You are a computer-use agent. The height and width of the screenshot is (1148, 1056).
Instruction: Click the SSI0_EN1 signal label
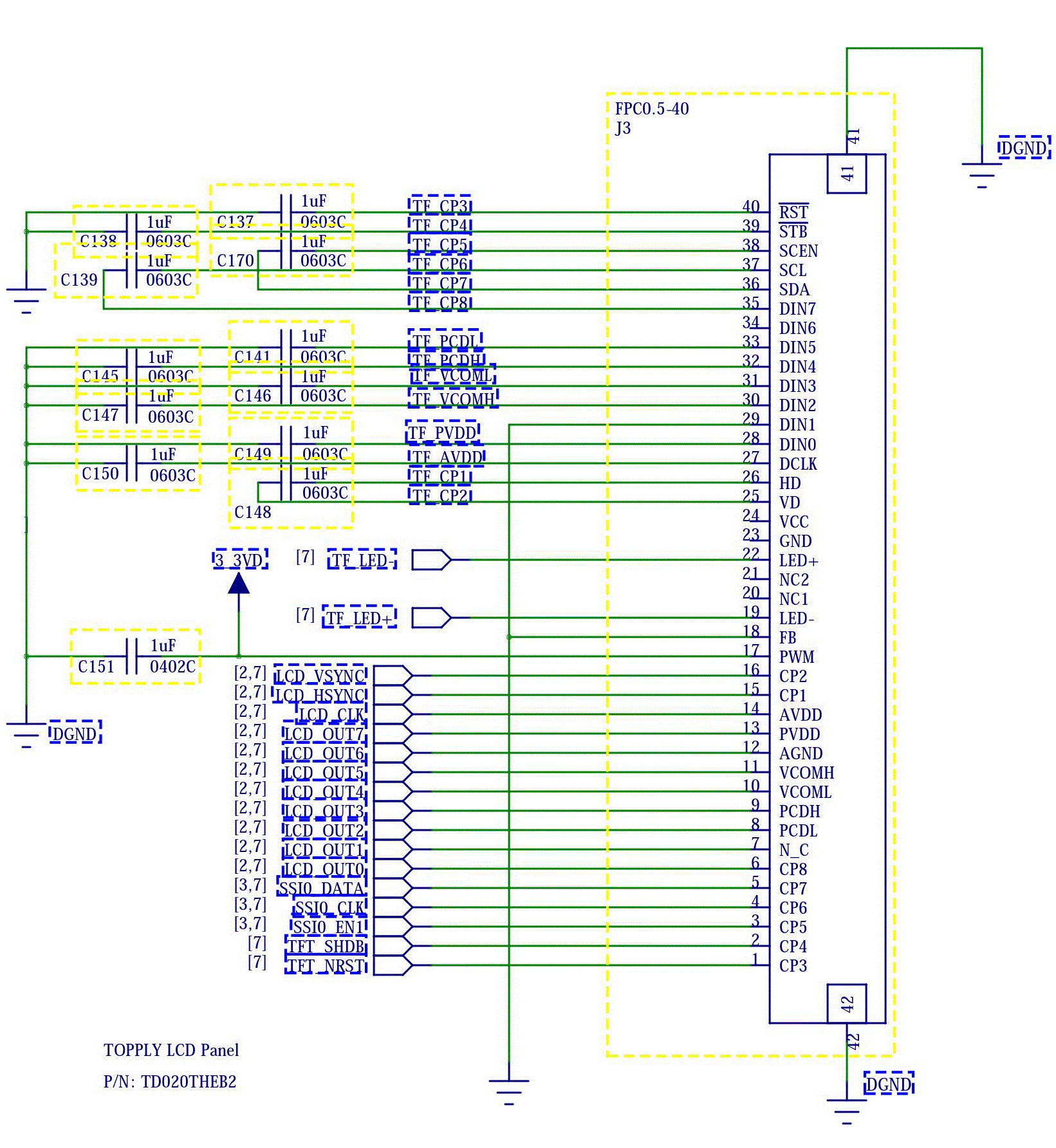(x=328, y=927)
